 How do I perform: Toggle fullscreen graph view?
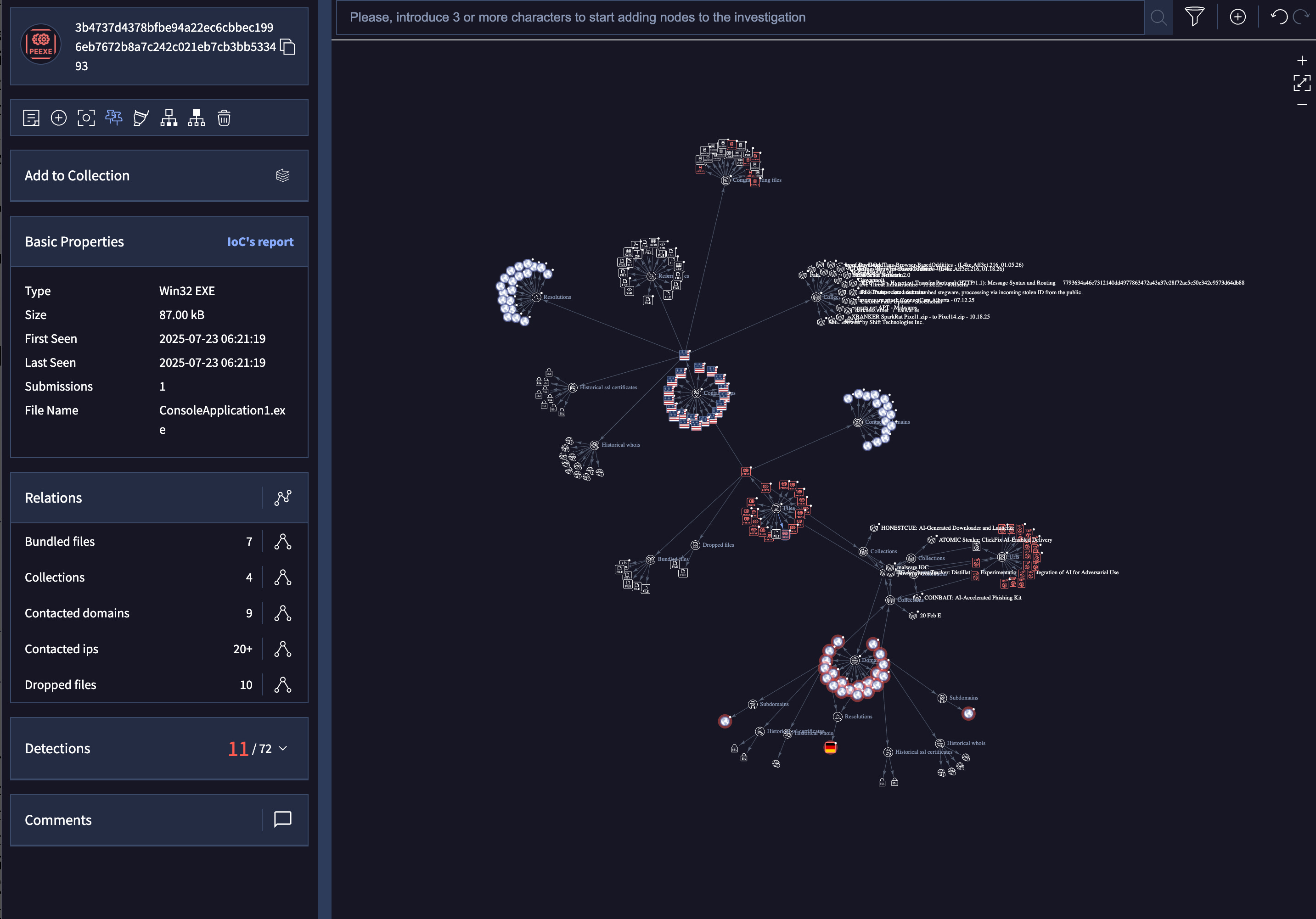(x=1302, y=83)
